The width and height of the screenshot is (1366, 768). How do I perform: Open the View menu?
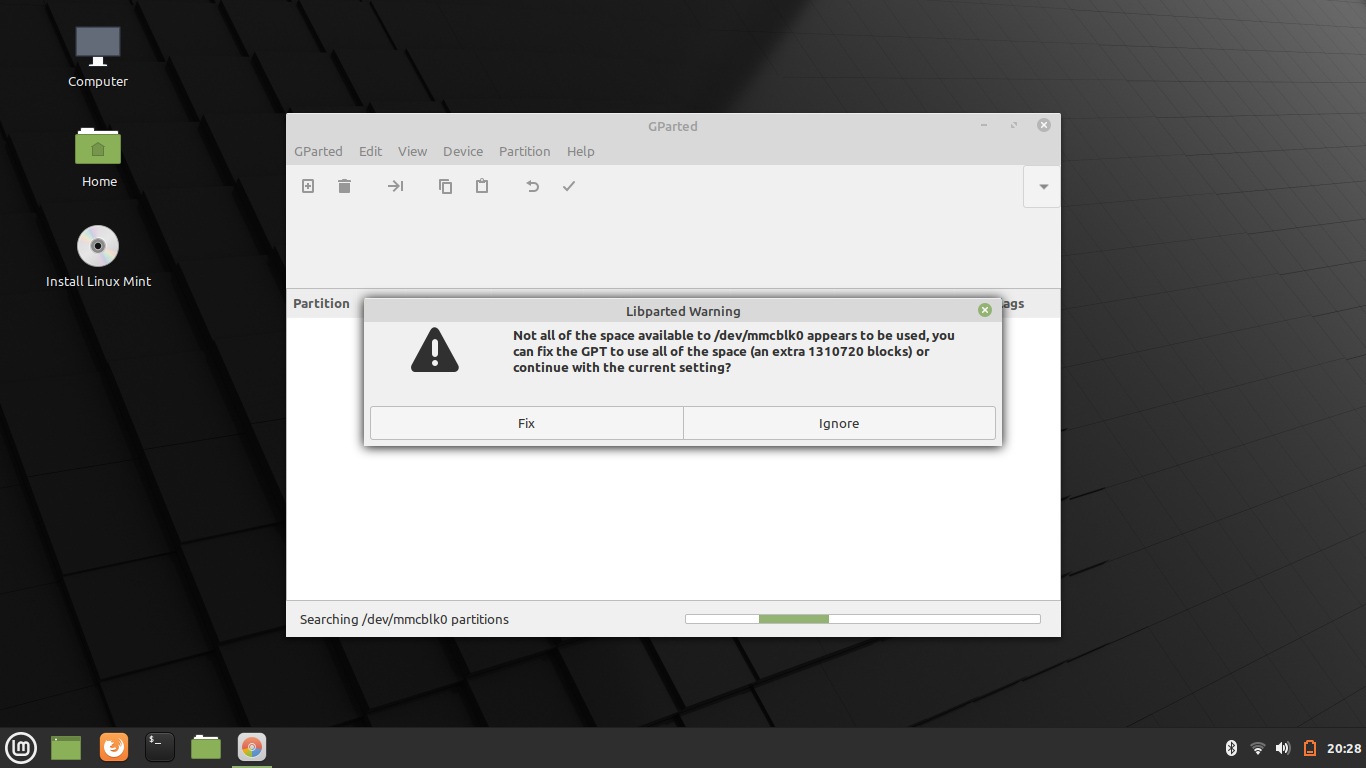pyautogui.click(x=412, y=151)
